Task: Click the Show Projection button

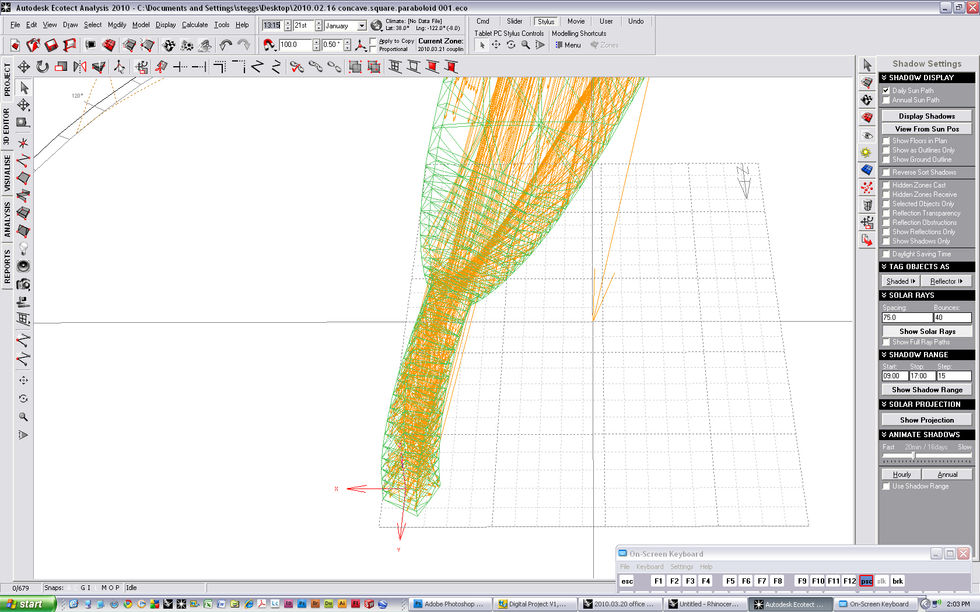Action: pyautogui.click(x=927, y=420)
